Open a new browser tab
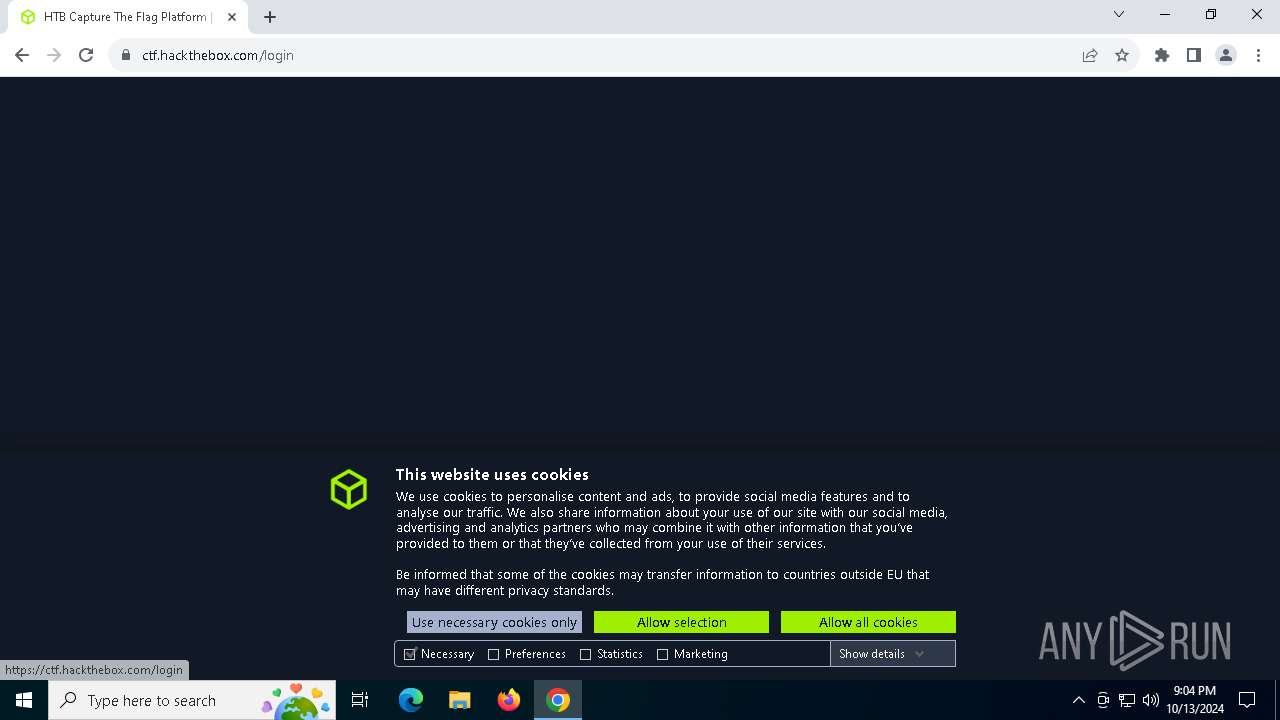This screenshot has width=1280, height=720. pyautogui.click(x=270, y=17)
